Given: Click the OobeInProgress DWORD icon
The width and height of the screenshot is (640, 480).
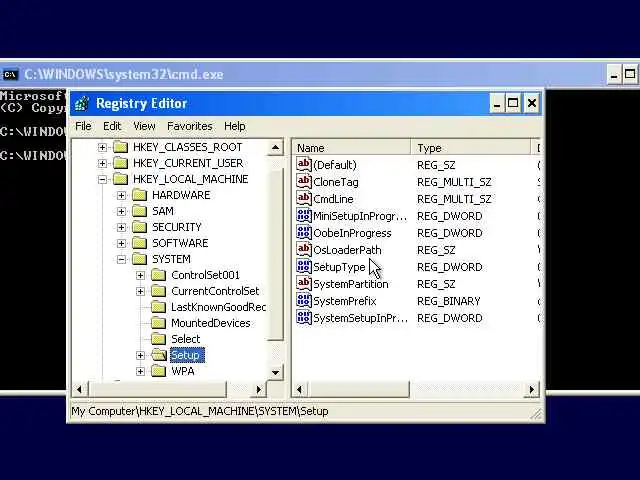Looking at the screenshot, I should click(304, 233).
